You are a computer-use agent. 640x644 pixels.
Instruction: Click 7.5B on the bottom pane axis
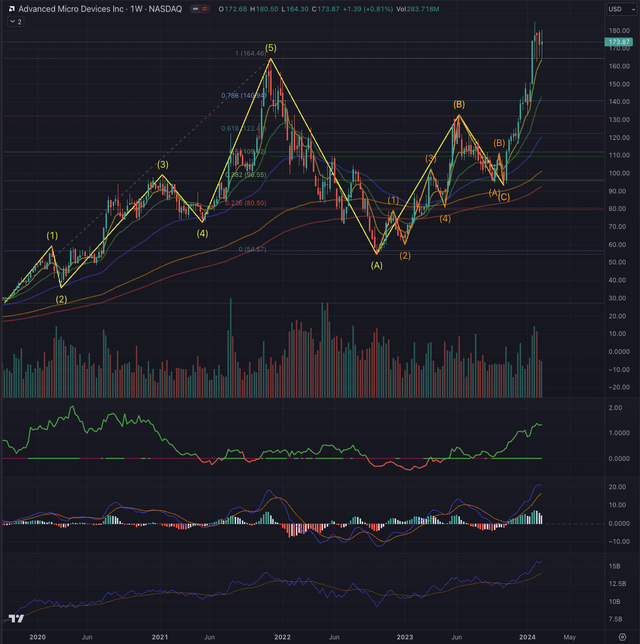point(616,619)
